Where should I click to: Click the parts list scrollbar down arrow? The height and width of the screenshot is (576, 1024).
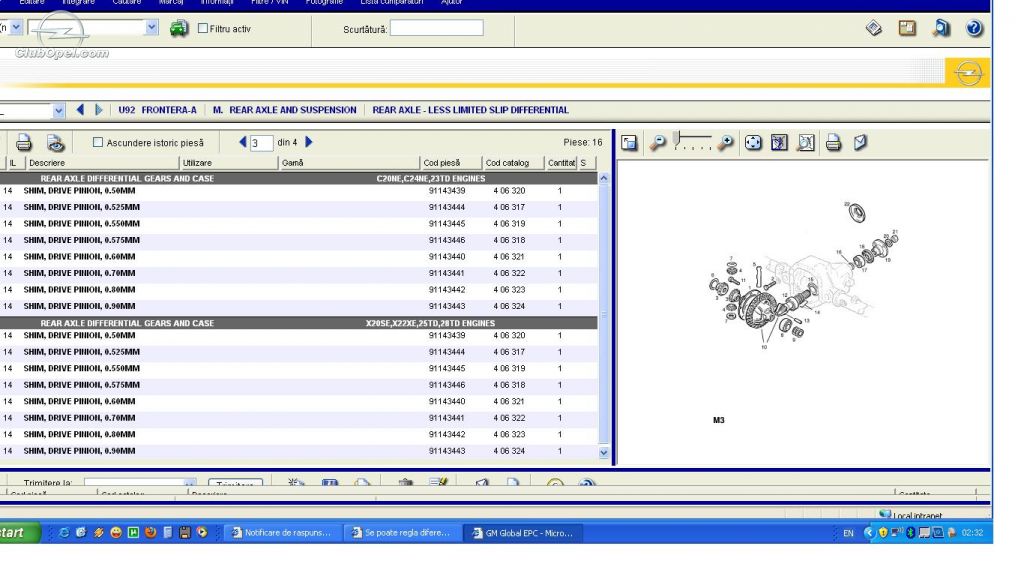[x=603, y=452]
